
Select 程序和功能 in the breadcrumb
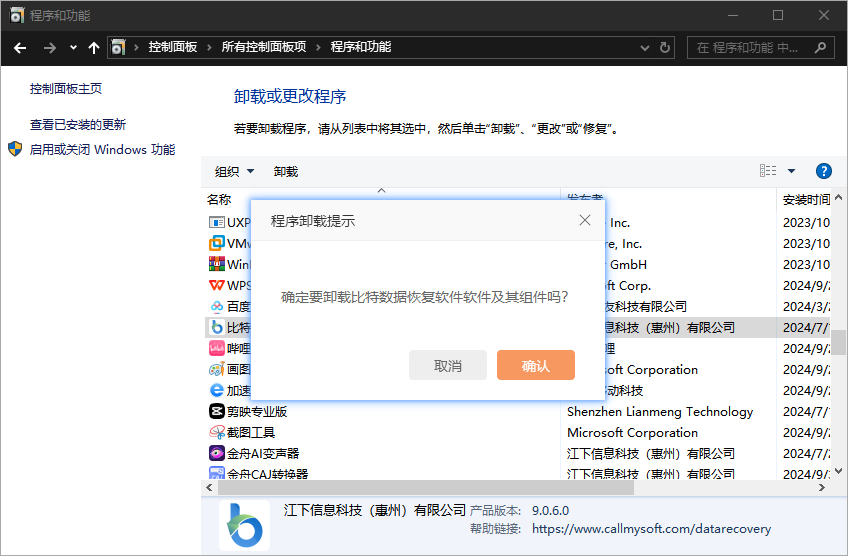(x=361, y=47)
